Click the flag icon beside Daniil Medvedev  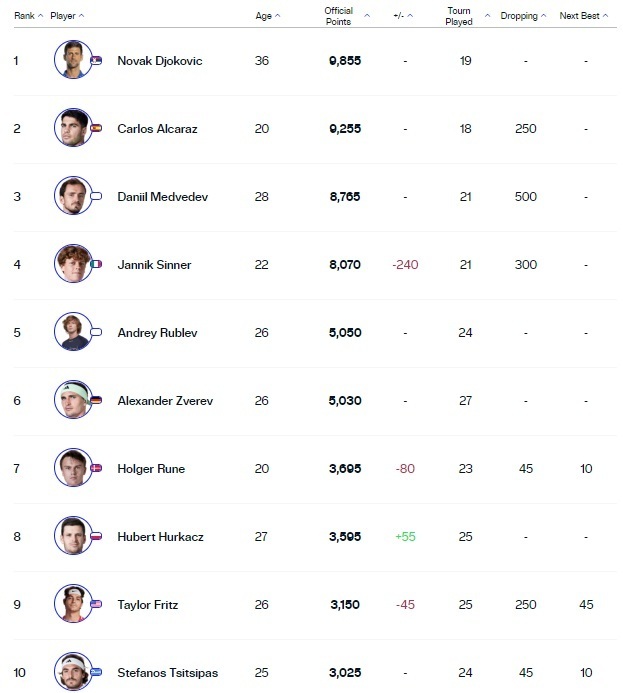coord(96,197)
